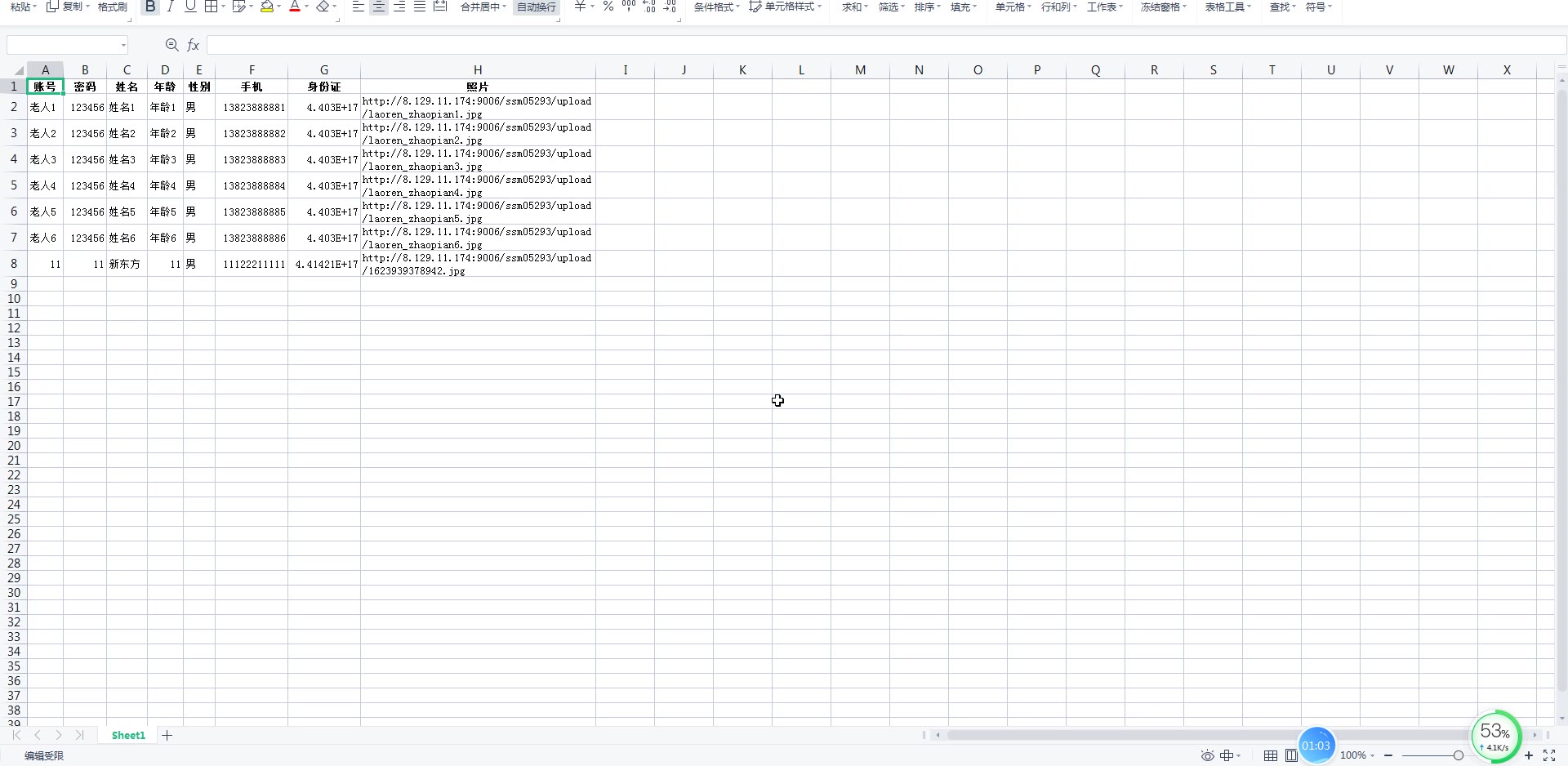Screen dimensions: 1568x766
Task: Open the 行和列 rows and columns menu
Action: (1059, 7)
